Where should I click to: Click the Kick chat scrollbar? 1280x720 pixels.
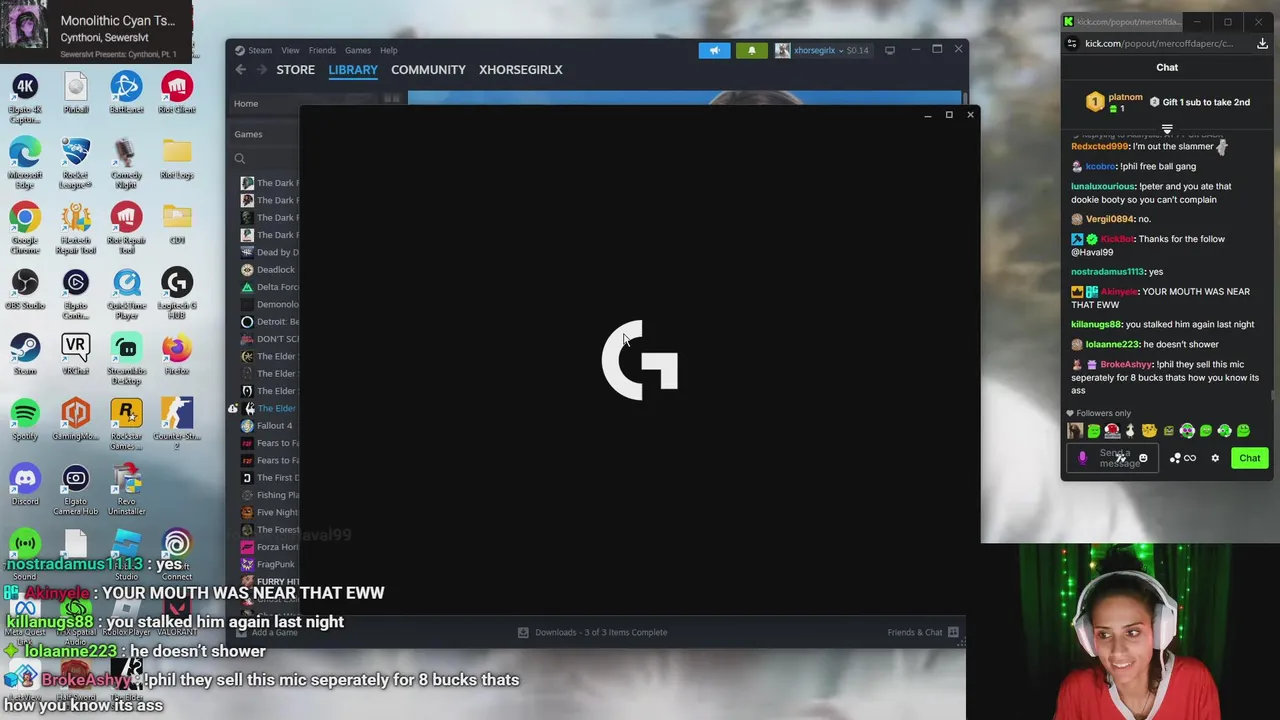tap(1273, 396)
